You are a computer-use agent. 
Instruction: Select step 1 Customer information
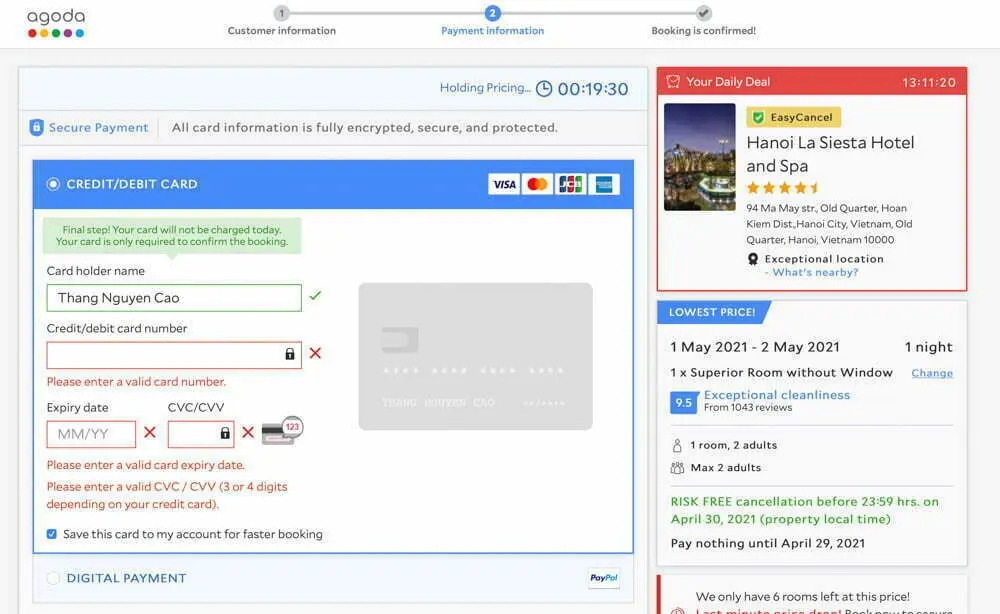click(281, 21)
